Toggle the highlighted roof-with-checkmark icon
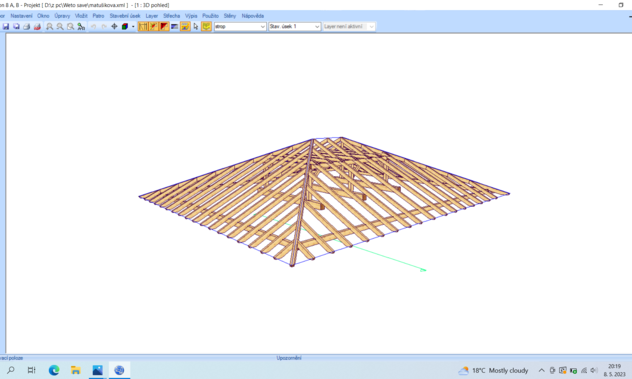 tap(185, 27)
